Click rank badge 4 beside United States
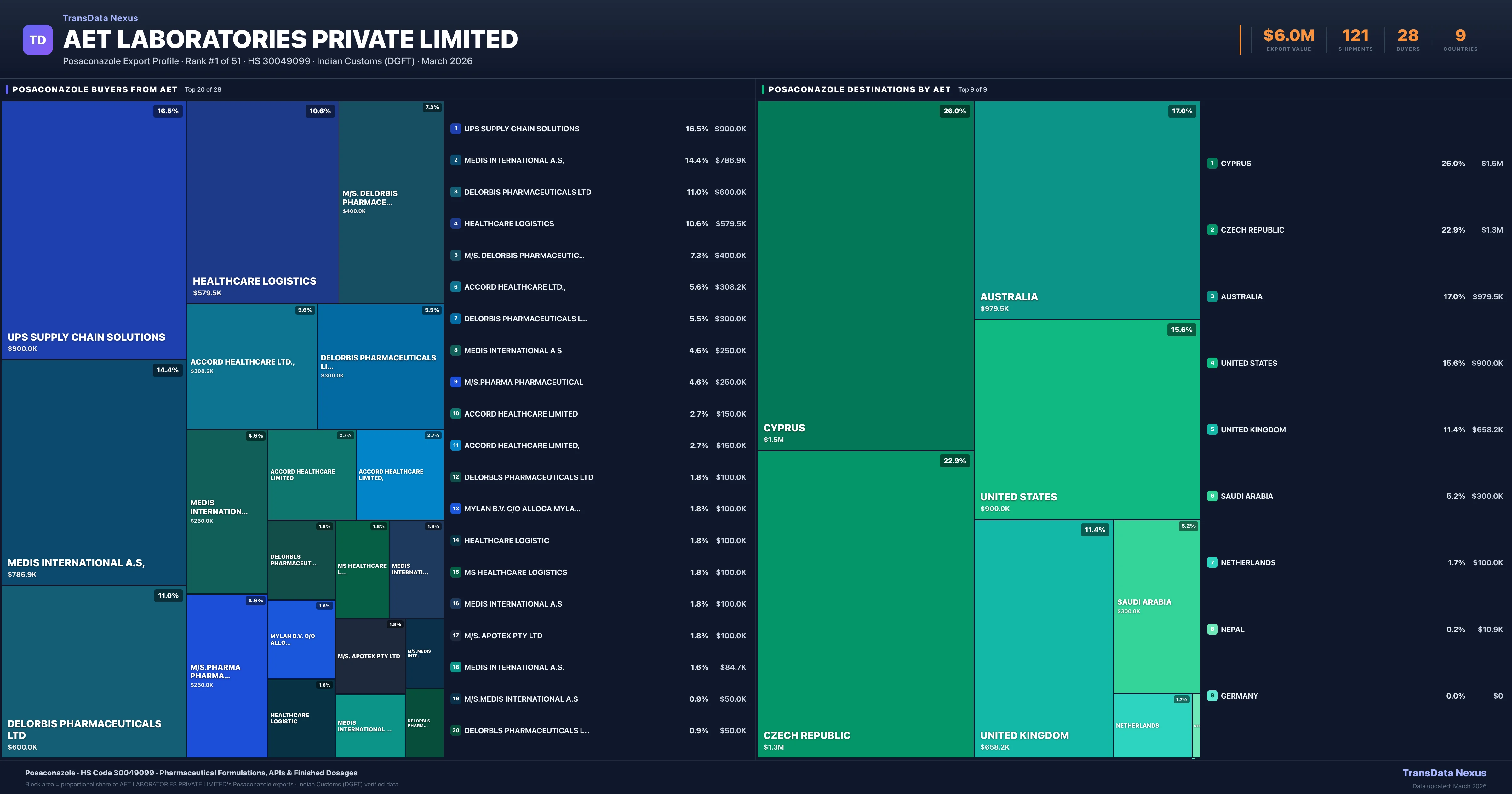1512x794 pixels. (1212, 363)
